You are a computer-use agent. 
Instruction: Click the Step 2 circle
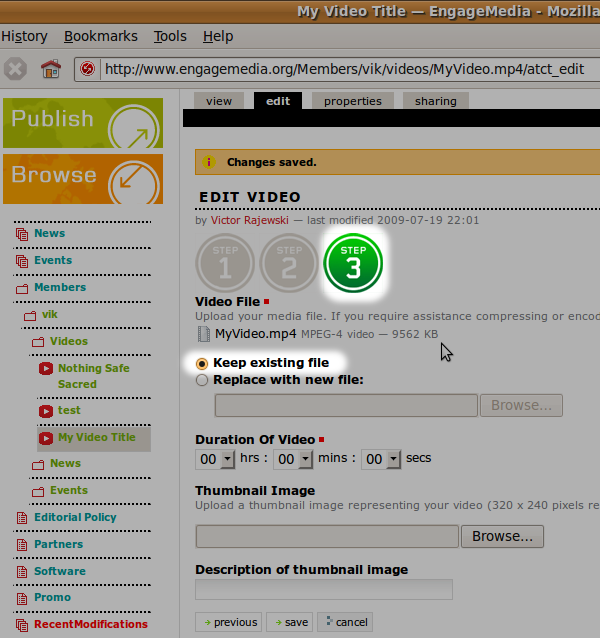[x=289, y=263]
